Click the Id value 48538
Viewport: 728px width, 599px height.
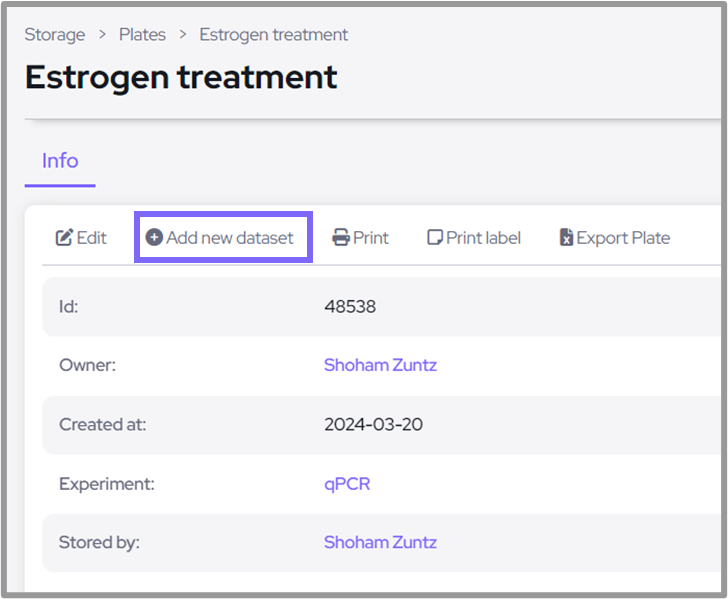350,307
